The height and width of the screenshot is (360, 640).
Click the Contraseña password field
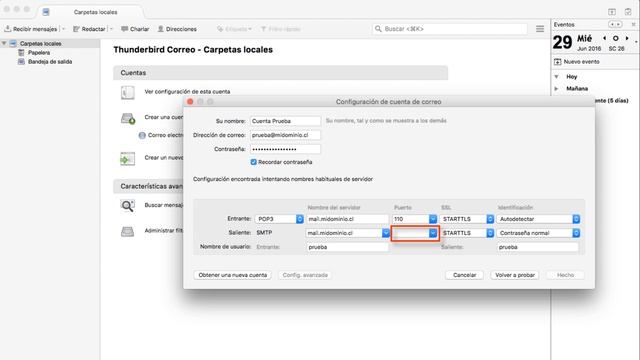[x=285, y=149]
